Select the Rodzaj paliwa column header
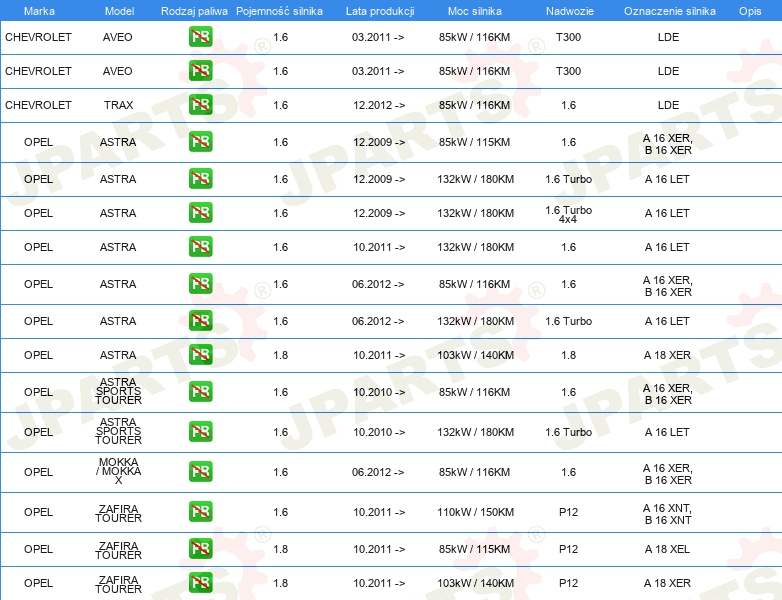The width and height of the screenshot is (782, 600). 194,11
